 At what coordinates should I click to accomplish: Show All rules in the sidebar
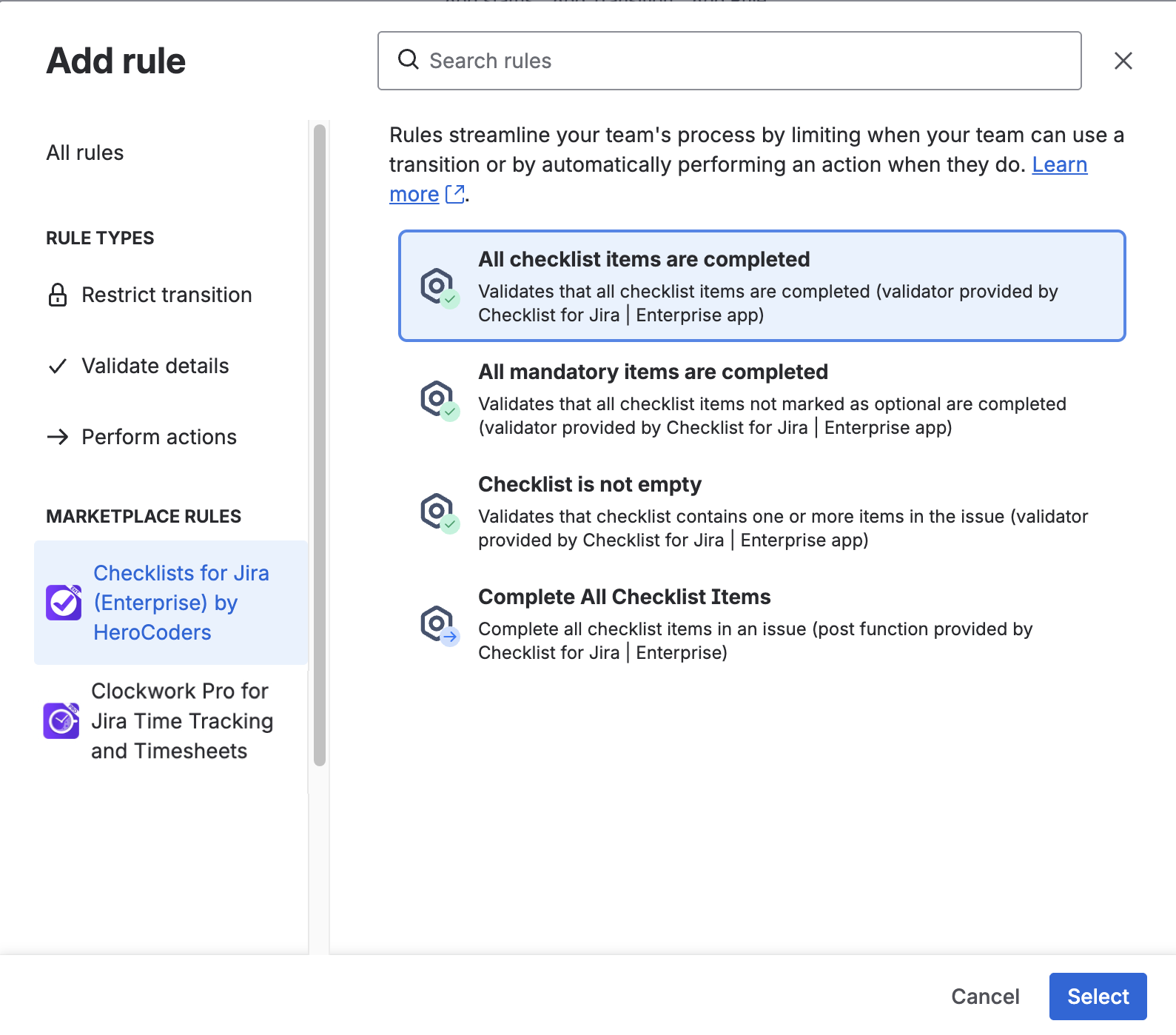pos(85,153)
